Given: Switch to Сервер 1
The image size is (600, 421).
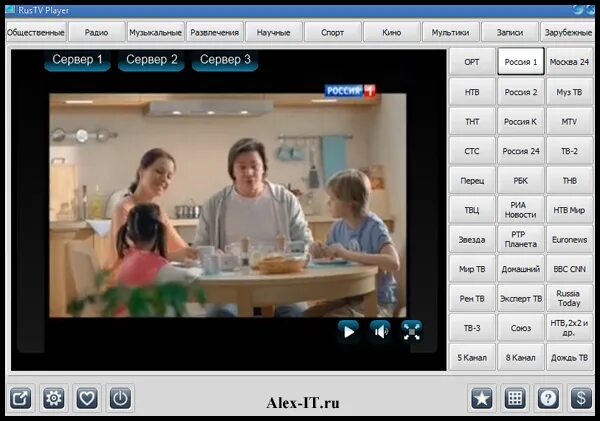Looking at the screenshot, I should (x=77, y=60).
